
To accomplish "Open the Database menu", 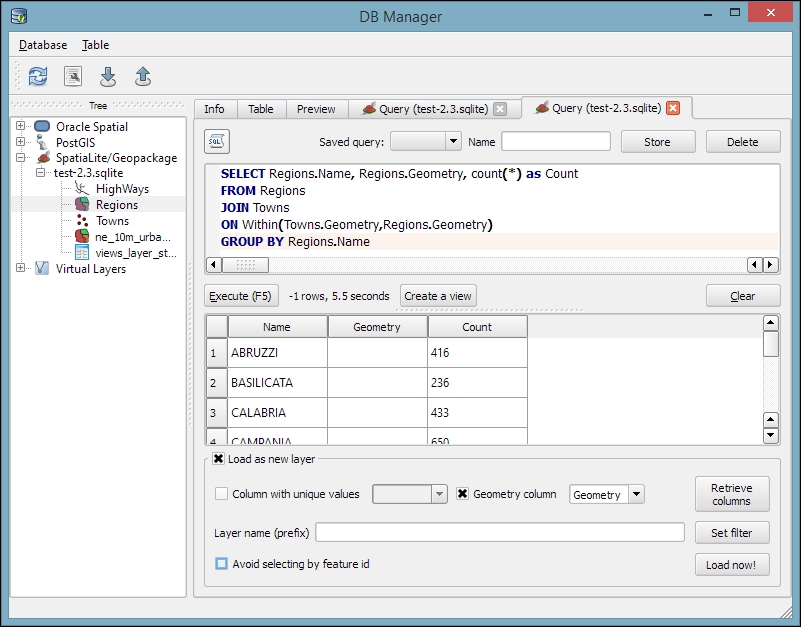I will click(x=42, y=45).
